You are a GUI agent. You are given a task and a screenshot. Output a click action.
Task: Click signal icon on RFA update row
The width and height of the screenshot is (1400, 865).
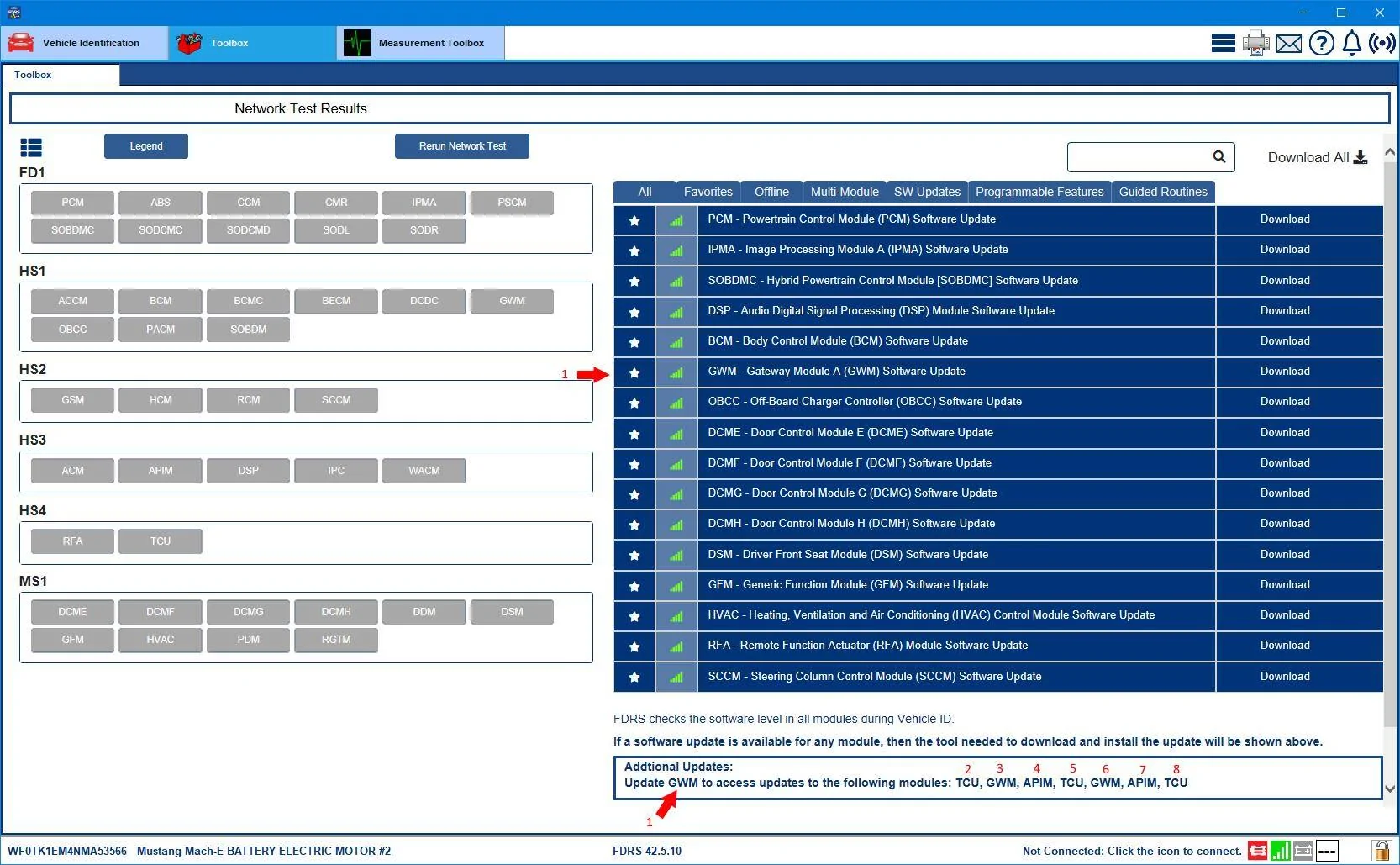click(x=676, y=646)
